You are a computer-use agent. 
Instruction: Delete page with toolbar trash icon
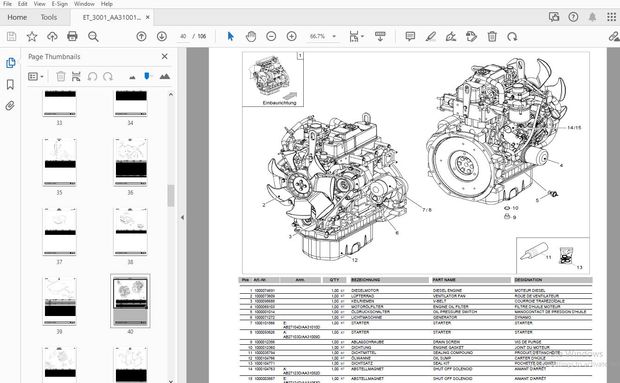[x=492, y=37]
